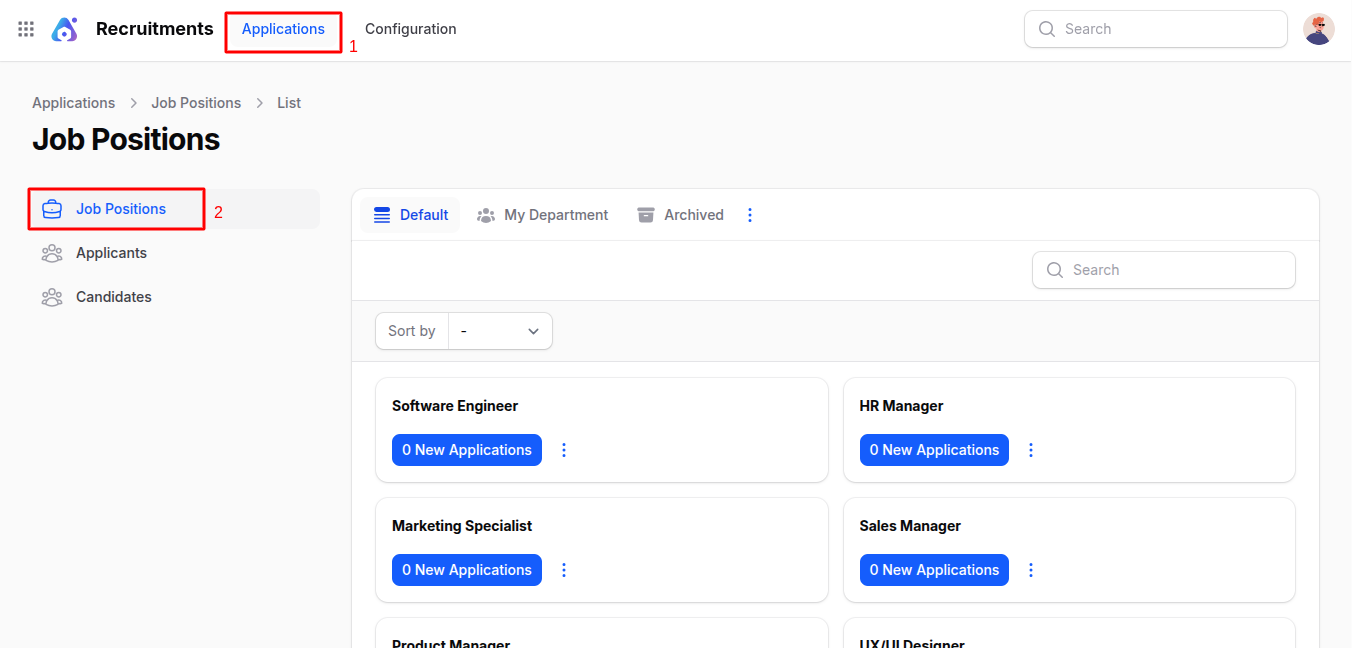Switch to the Archived tab
Viewport: 1352px width, 648px height.
coord(680,215)
